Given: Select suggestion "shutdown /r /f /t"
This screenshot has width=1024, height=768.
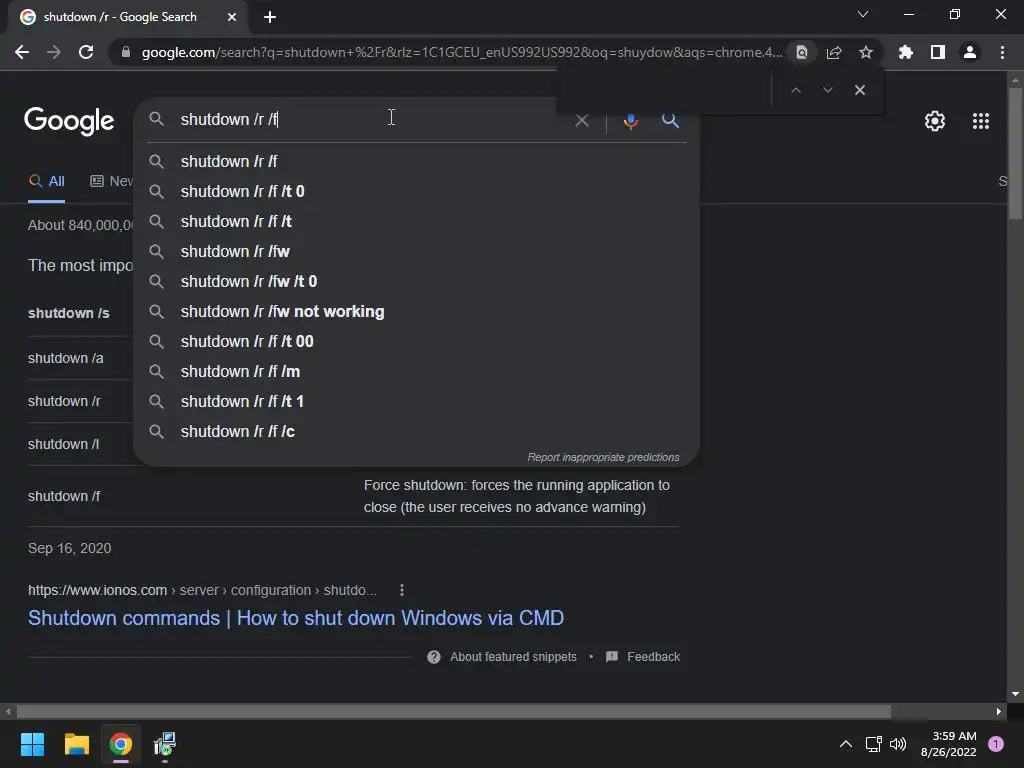Looking at the screenshot, I should [416, 221].
